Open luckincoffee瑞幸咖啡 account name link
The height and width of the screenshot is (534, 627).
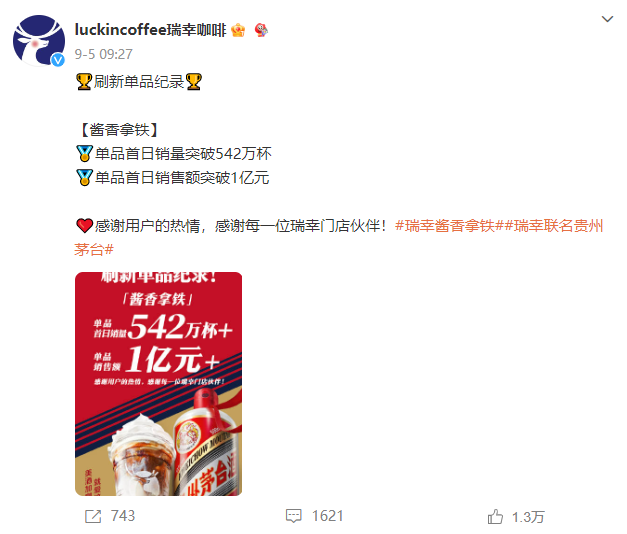[150, 30]
